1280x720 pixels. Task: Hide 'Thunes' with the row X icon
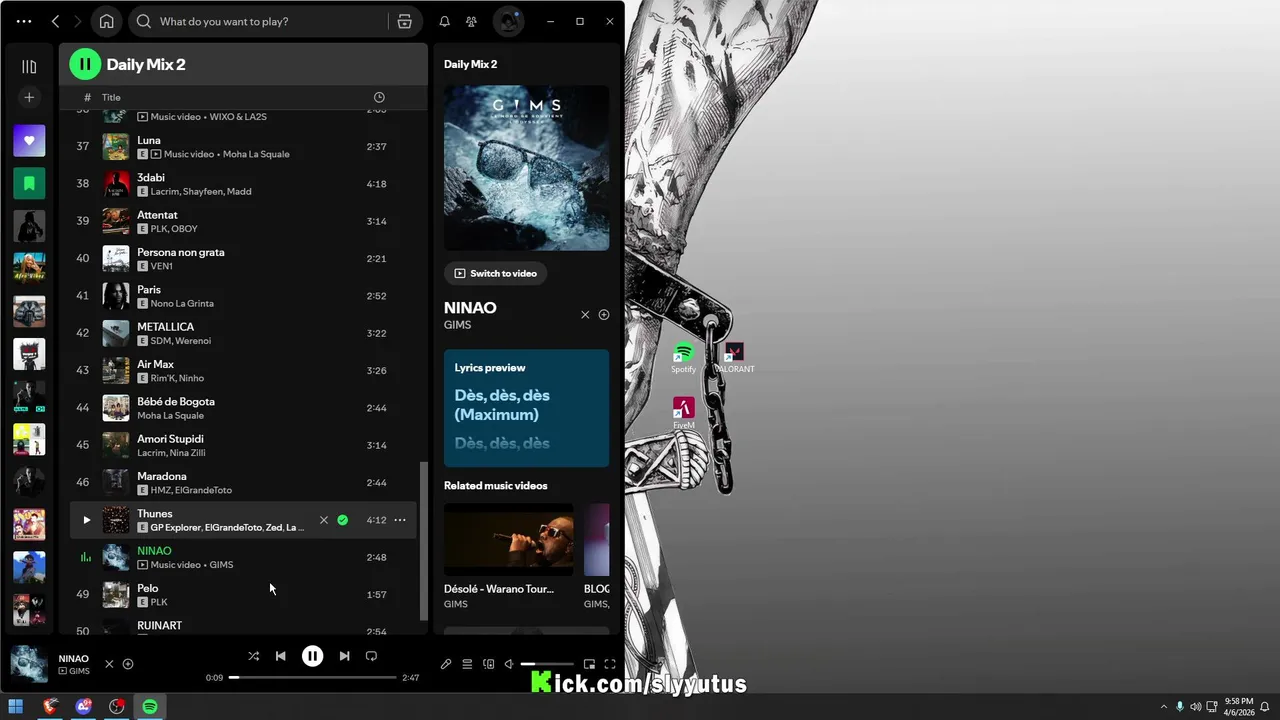tap(323, 520)
